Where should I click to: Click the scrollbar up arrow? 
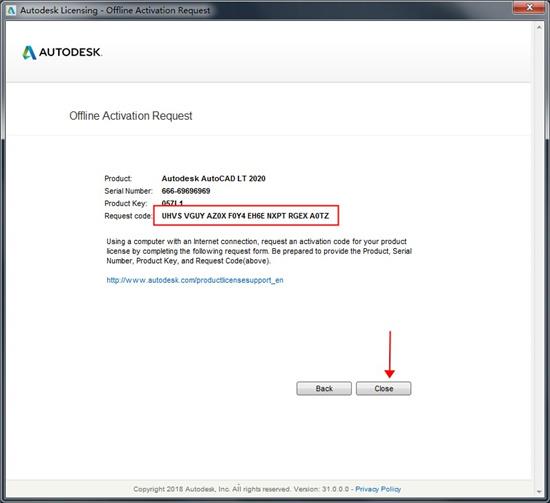[x=539, y=27]
